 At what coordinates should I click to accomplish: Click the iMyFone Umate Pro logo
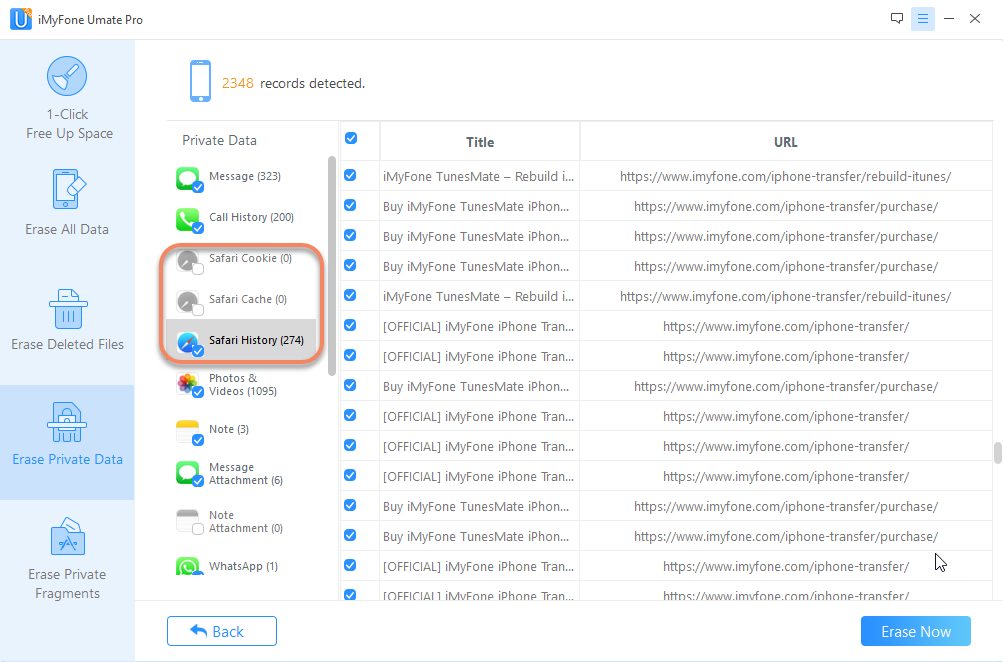pyautogui.click(x=21, y=19)
